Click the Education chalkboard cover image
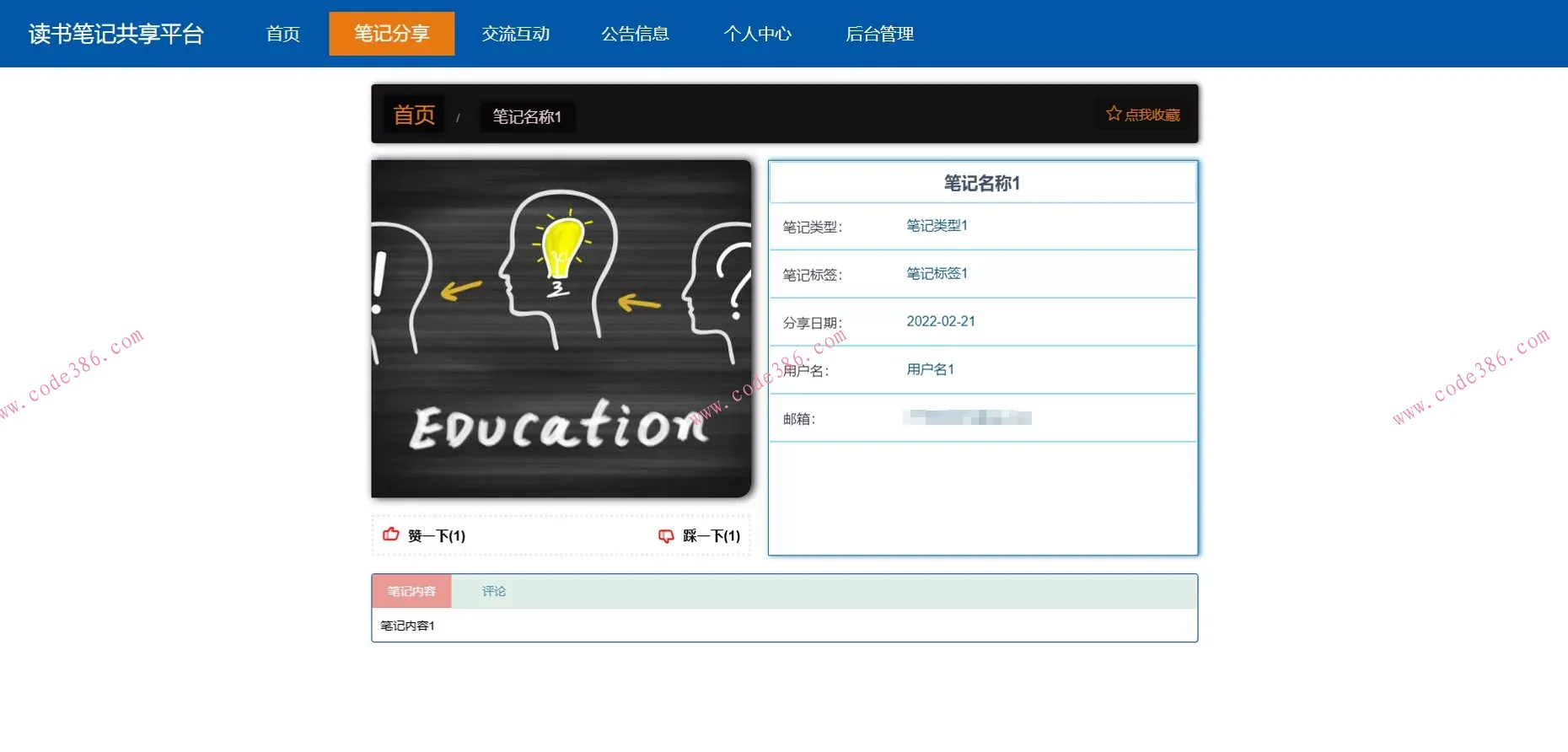 click(x=561, y=329)
